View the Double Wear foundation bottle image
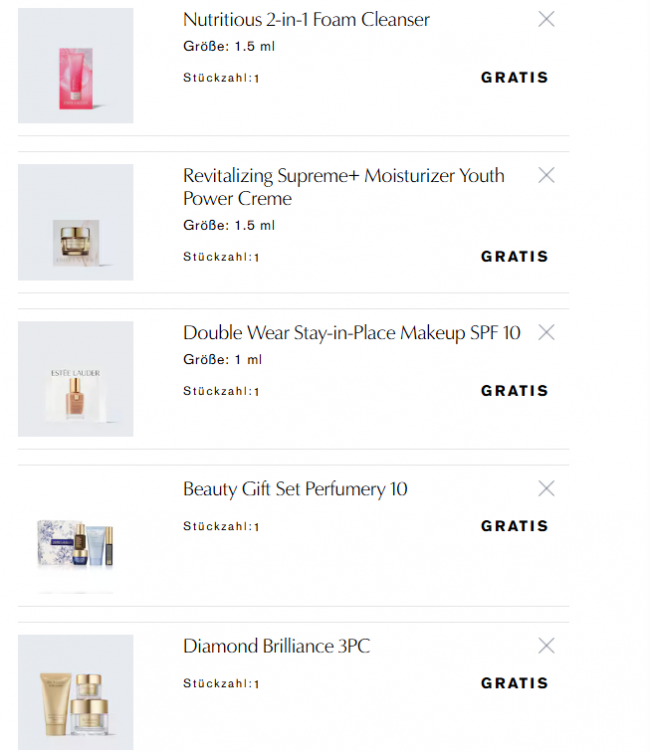The image size is (650, 752). pyautogui.click(x=75, y=379)
